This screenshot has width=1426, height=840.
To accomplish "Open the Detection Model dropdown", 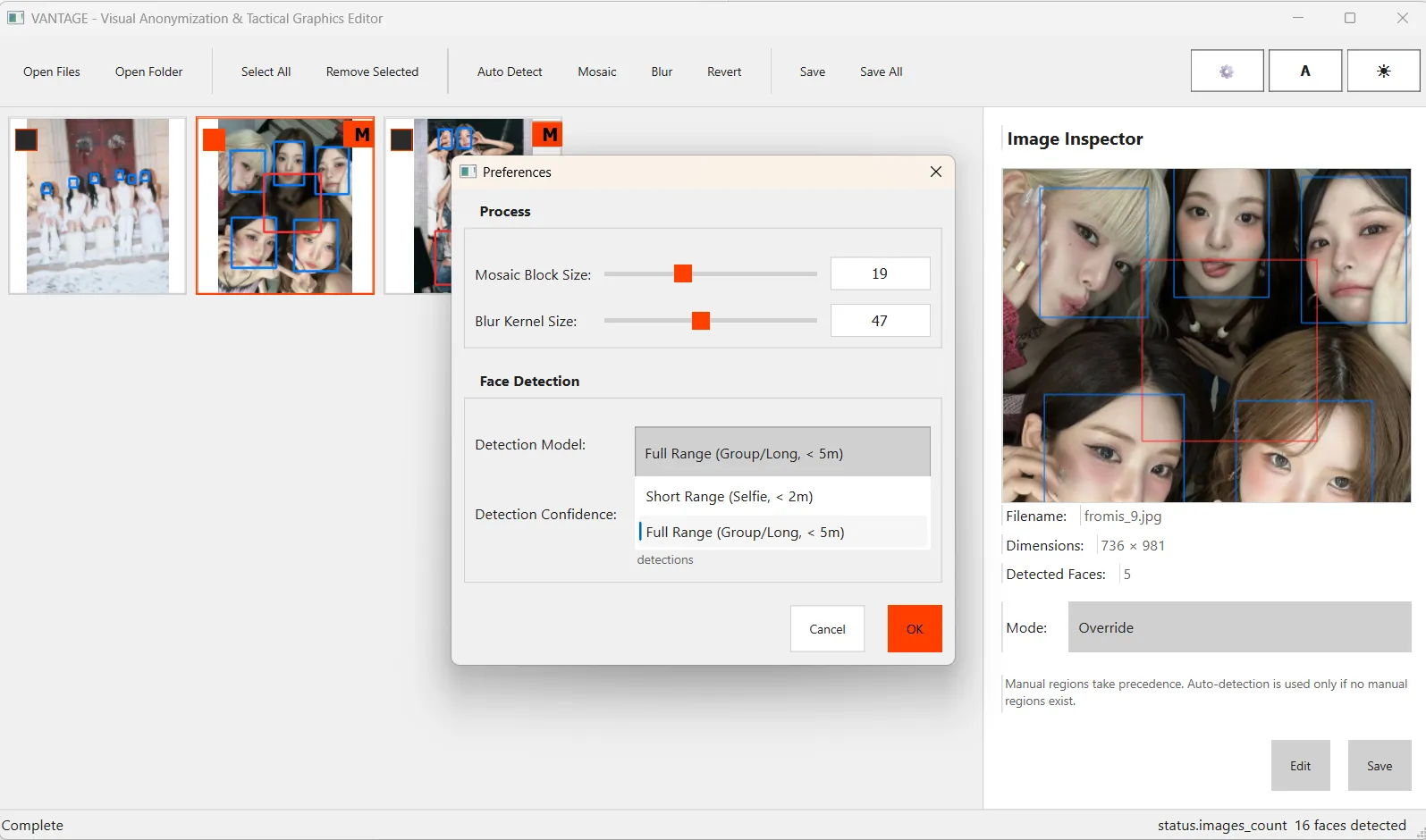I will click(782, 452).
